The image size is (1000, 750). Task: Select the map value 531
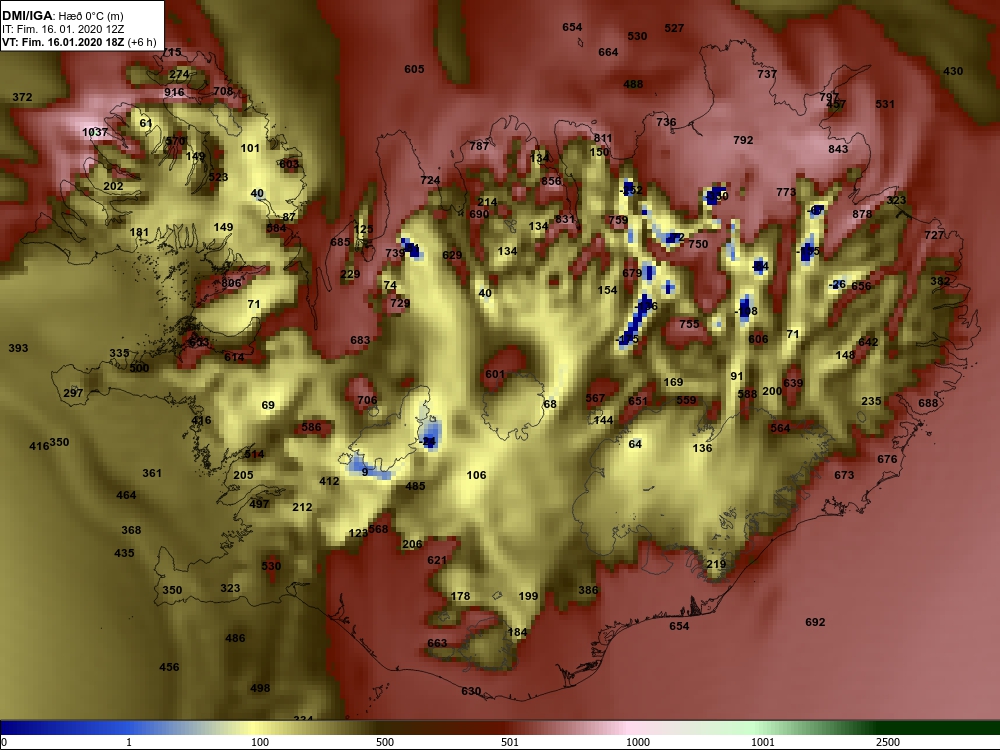(x=885, y=104)
